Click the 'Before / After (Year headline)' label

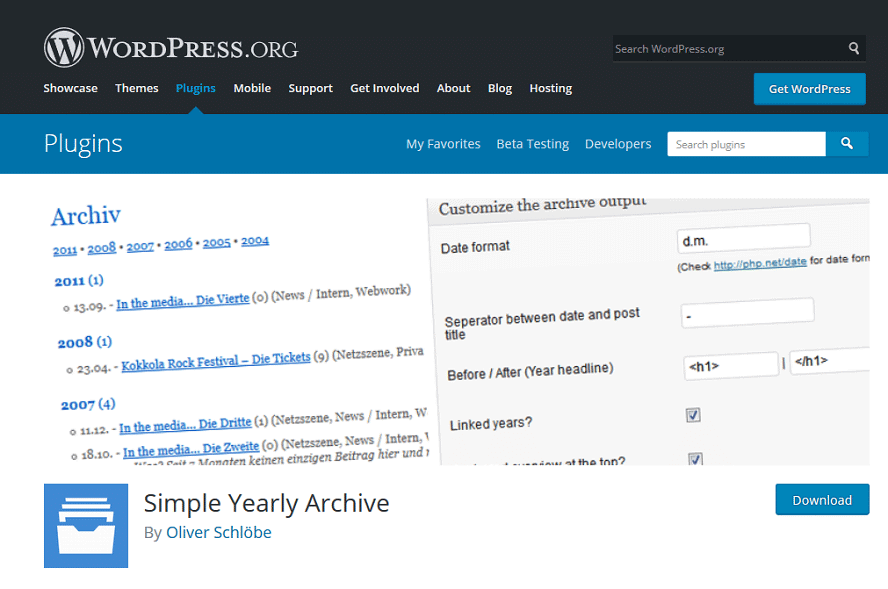530,371
